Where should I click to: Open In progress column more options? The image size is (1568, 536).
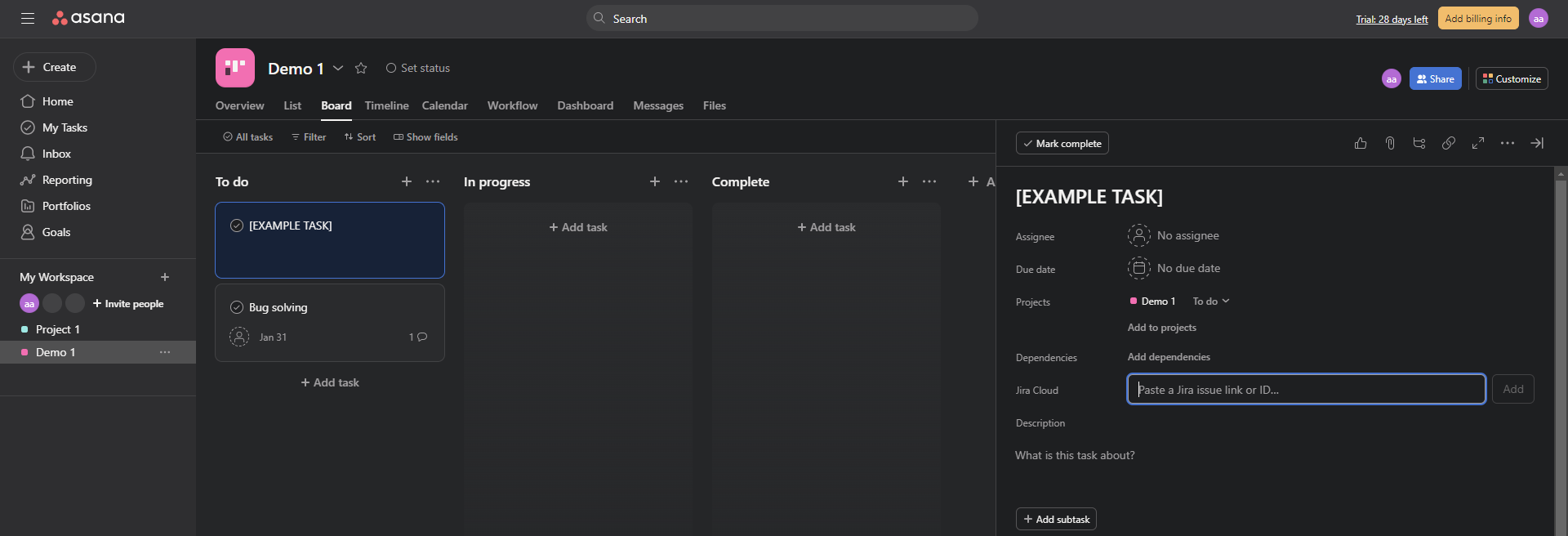click(x=681, y=181)
